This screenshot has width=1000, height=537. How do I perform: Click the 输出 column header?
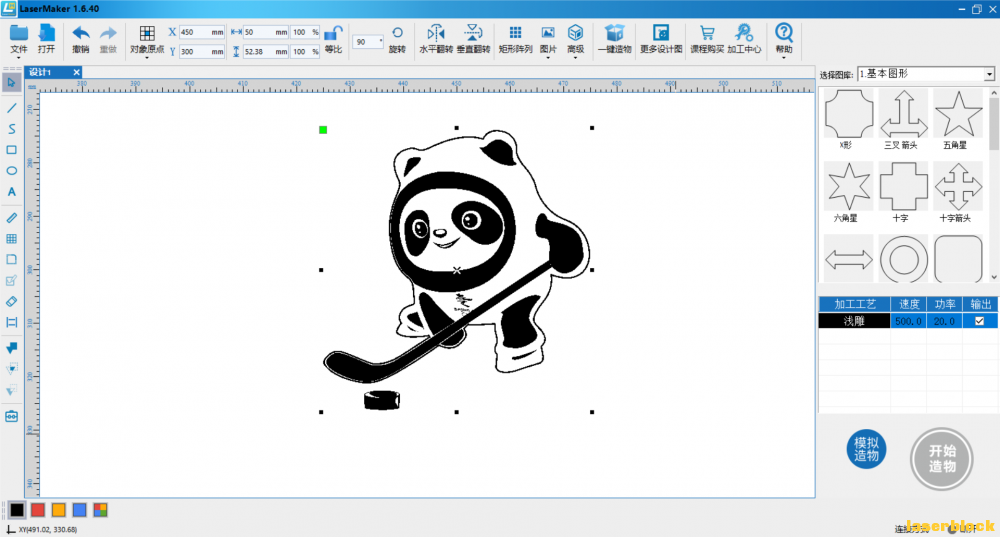click(x=980, y=304)
